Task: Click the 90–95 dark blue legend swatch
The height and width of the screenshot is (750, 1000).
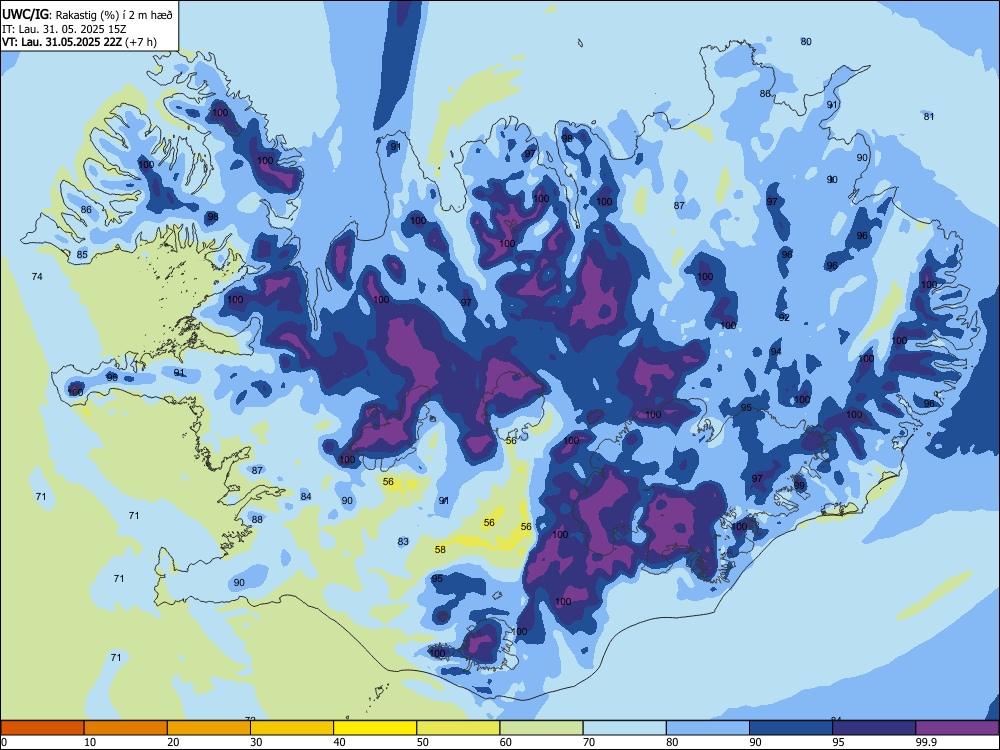Action: pos(791,728)
